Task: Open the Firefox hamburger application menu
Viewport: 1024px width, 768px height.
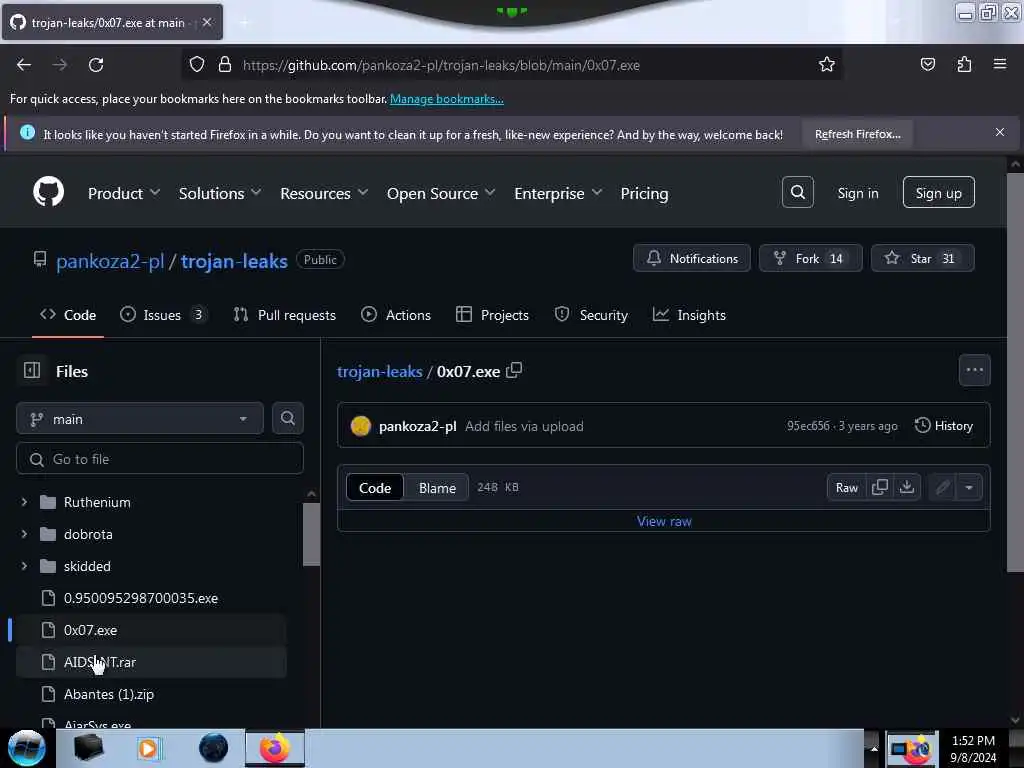Action: pos(999,65)
